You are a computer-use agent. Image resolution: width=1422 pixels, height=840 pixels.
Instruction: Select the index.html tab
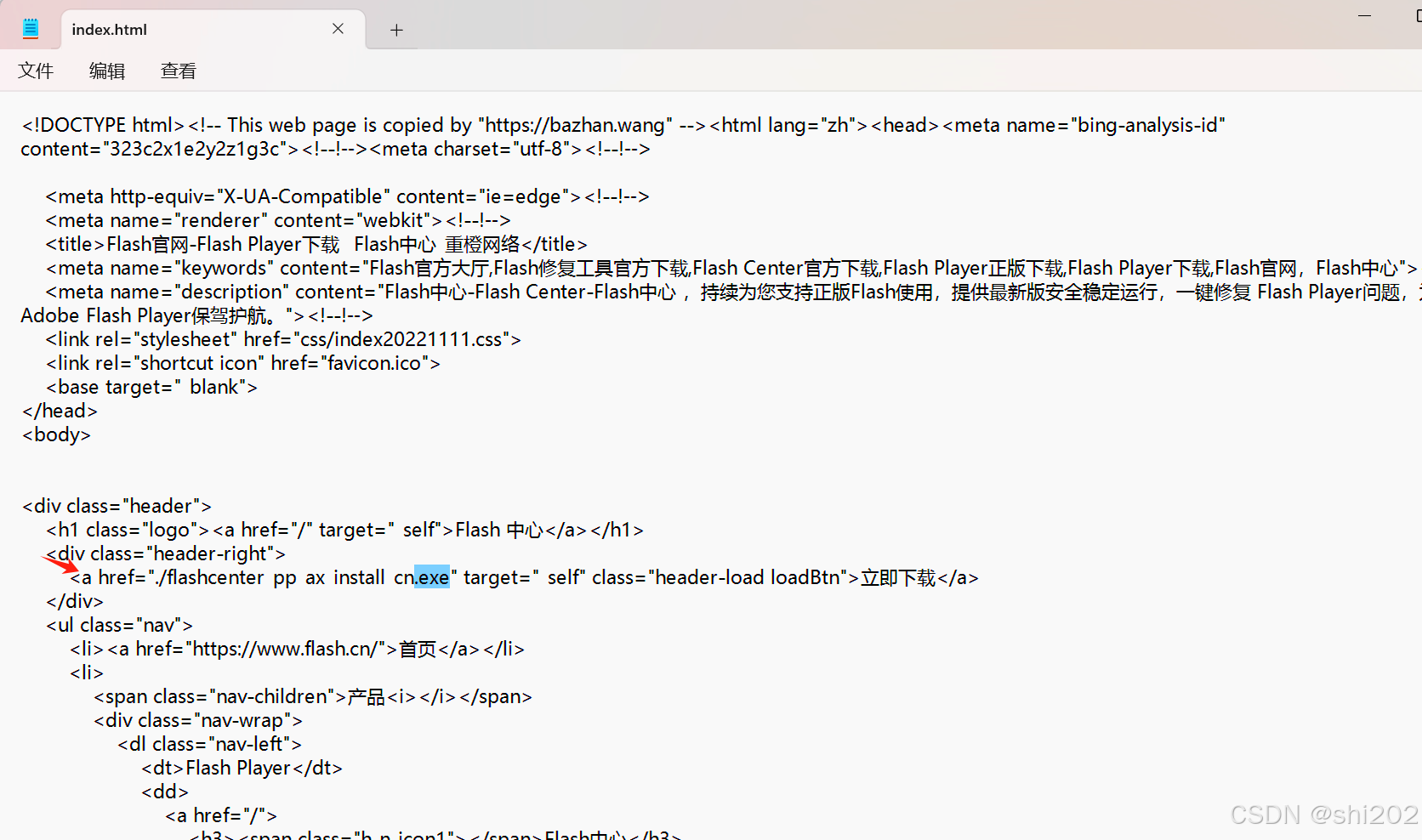(x=213, y=29)
